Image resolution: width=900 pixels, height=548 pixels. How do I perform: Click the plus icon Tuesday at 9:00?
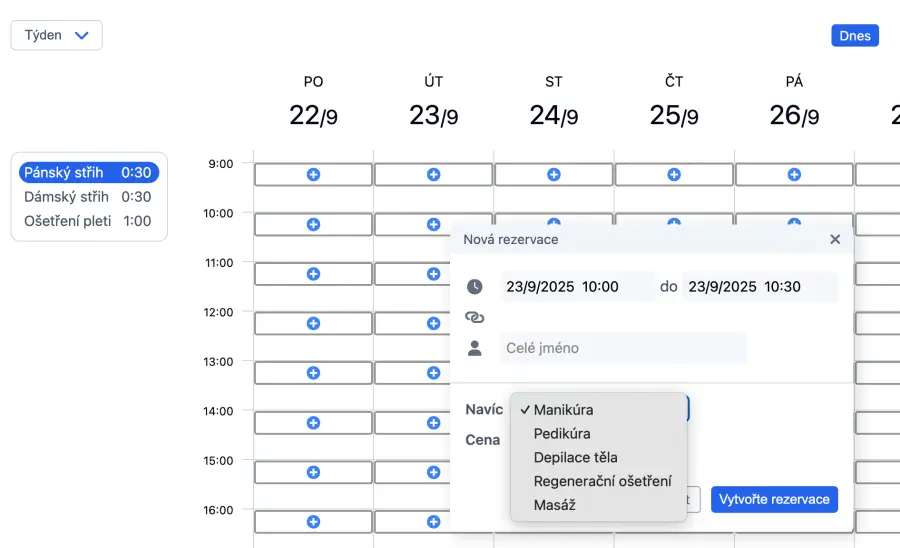(433, 175)
